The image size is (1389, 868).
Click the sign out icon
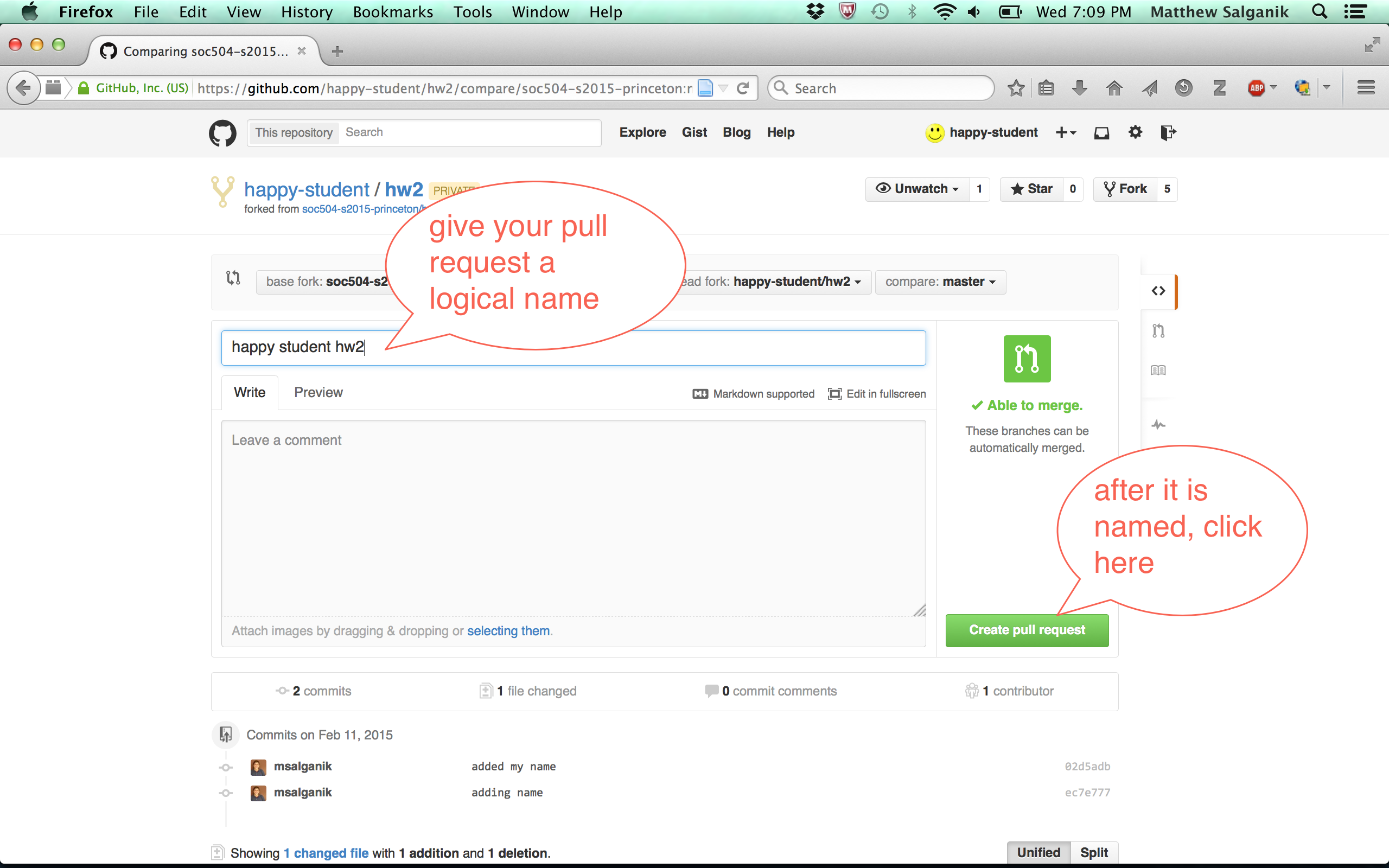[x=1168, y=132]
